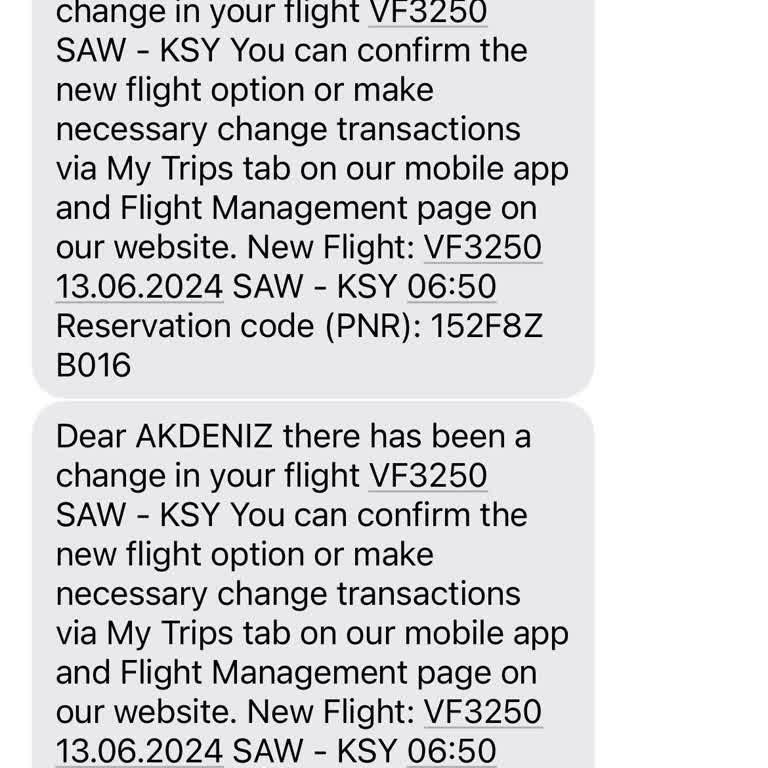Tap the 06:50 time link above the PNR line
Screen dimensions: 768x768
pos(452,287)
